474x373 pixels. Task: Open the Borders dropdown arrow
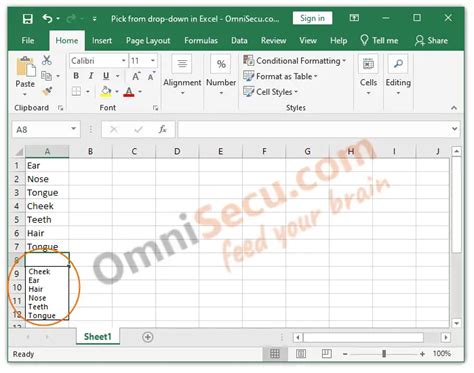(88, 91)
